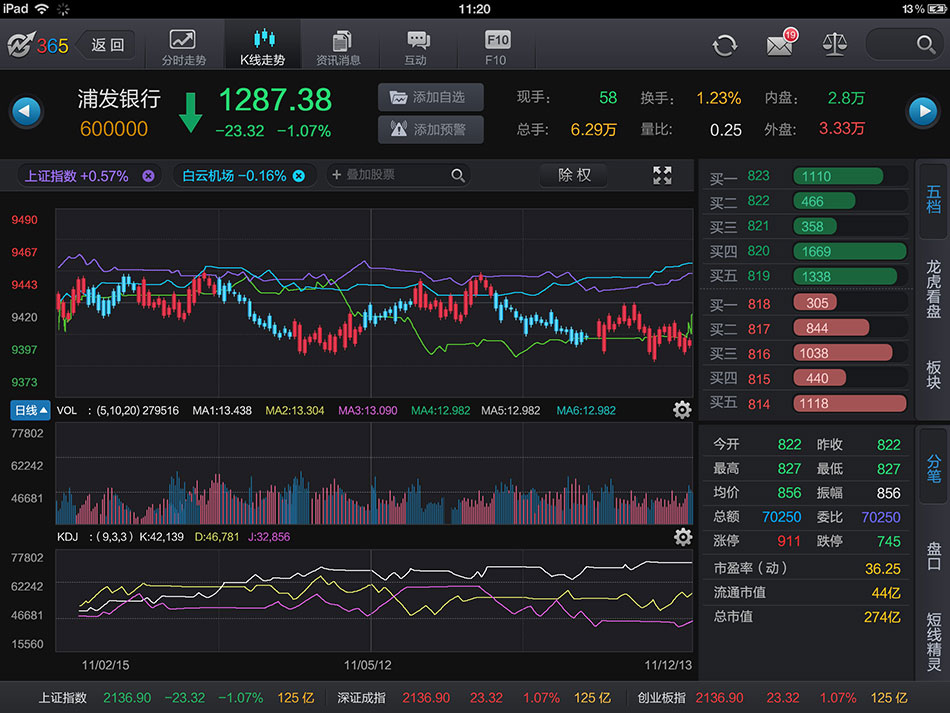Click the 1118 volume bar at 814
The image size is (950, 713).
pyautogui.click(x=850, y=403)
